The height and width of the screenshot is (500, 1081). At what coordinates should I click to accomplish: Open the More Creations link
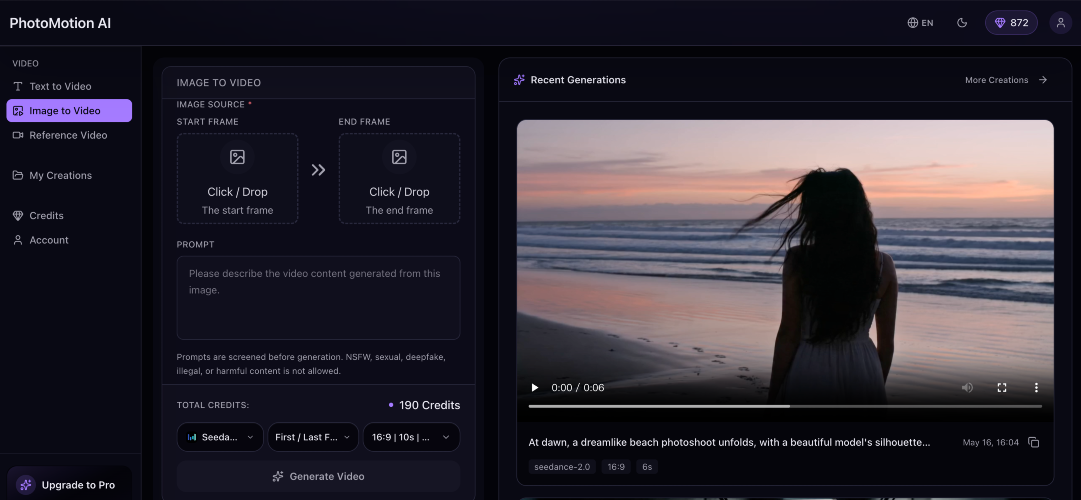pyautogui.click(x=1006, y=80)
